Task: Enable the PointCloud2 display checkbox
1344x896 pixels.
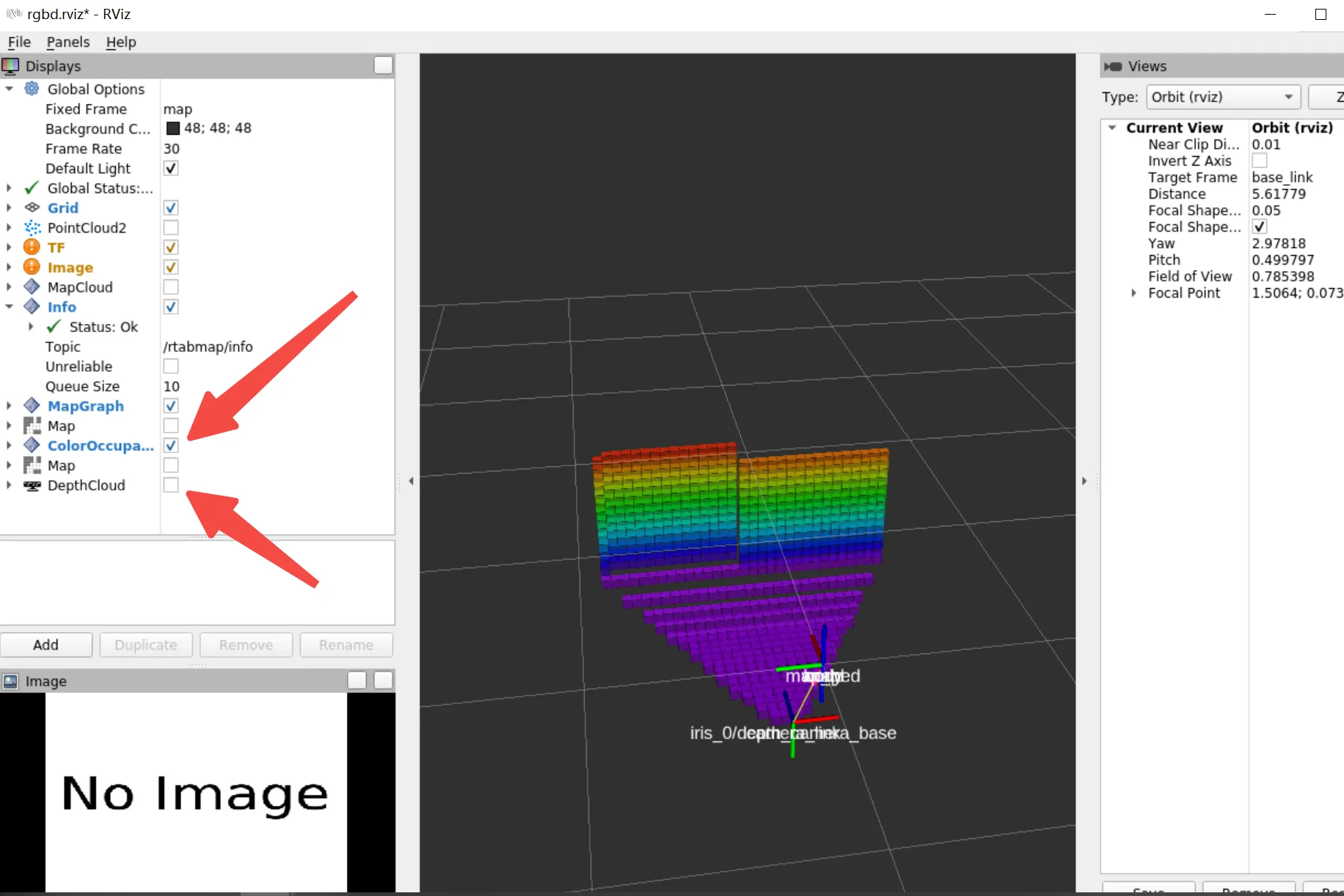Action: [x=171, y=227]
